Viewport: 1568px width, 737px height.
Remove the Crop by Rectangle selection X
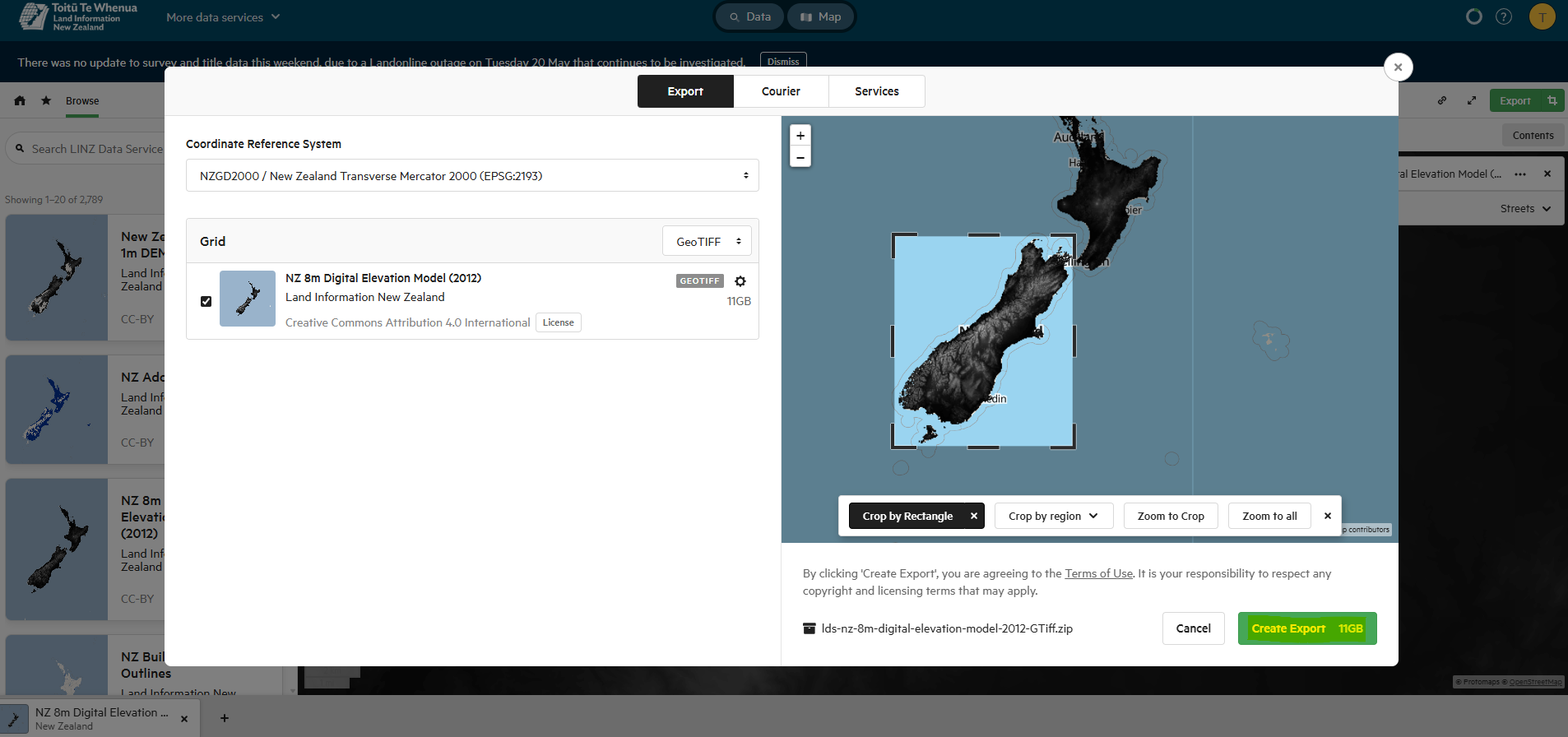[974, 516]
